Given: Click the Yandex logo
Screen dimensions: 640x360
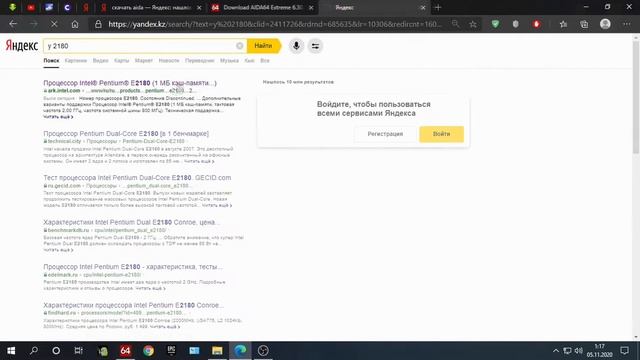Looking at the screenshot, I should click(x=22, y=46).
